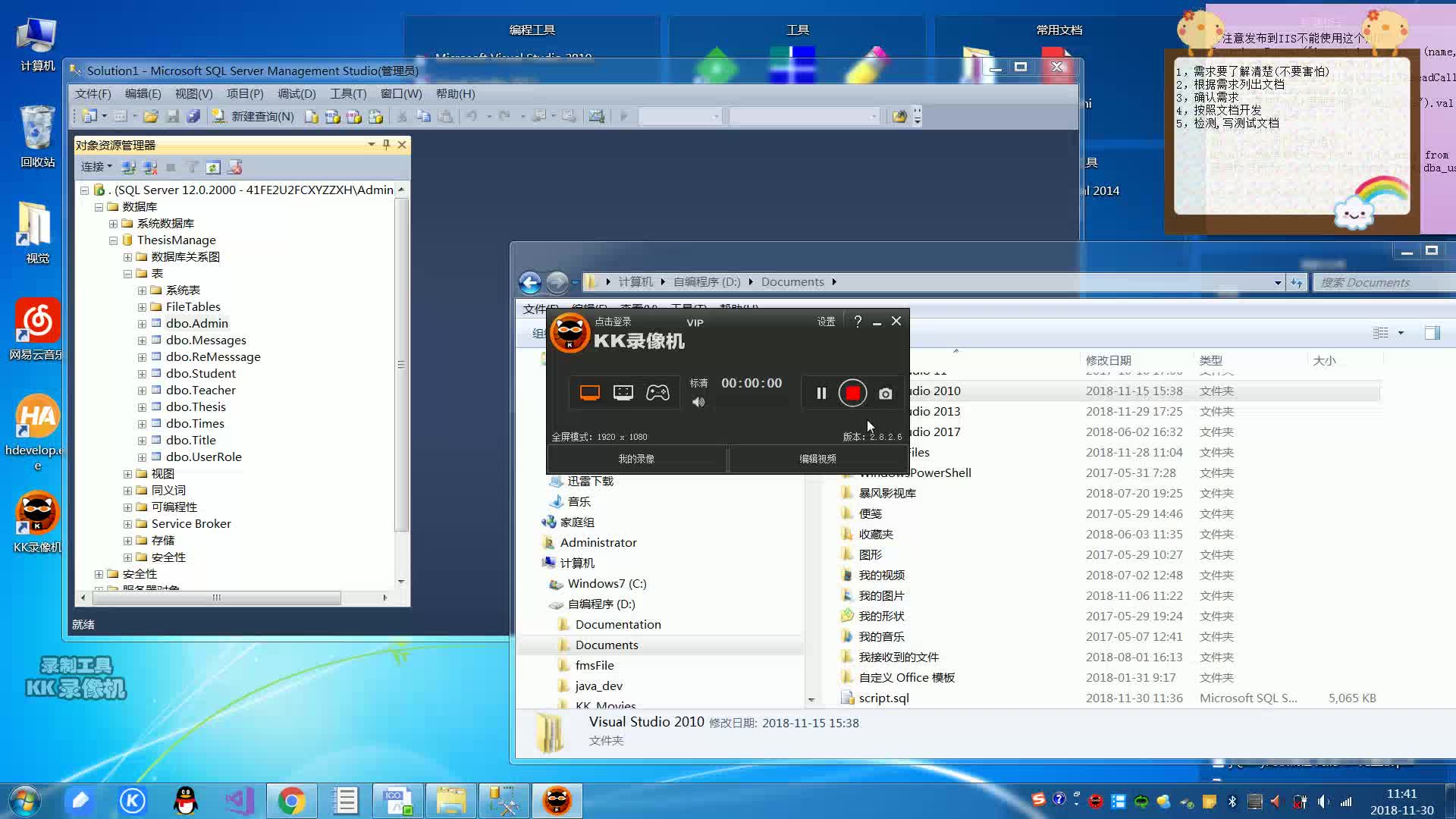Select region recording mode icon
This screenshot has height=819, width=1456.
click(x=623, y=392)
